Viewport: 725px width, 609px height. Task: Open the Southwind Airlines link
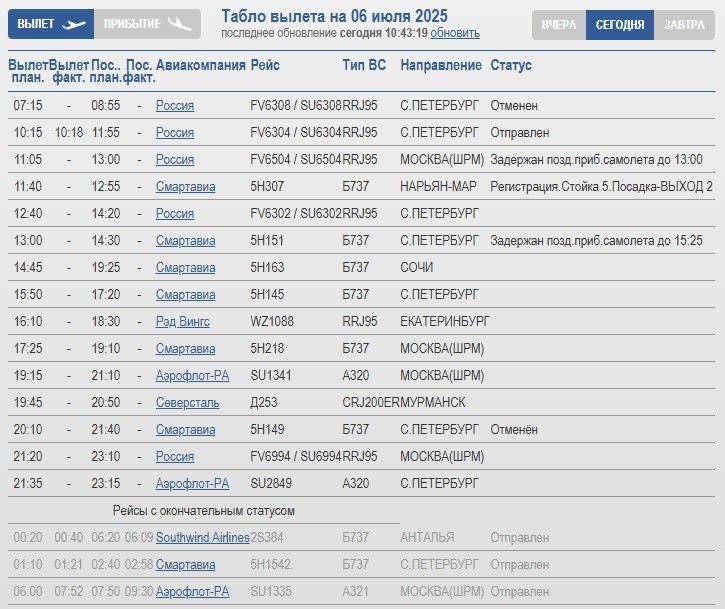(203, 537)
